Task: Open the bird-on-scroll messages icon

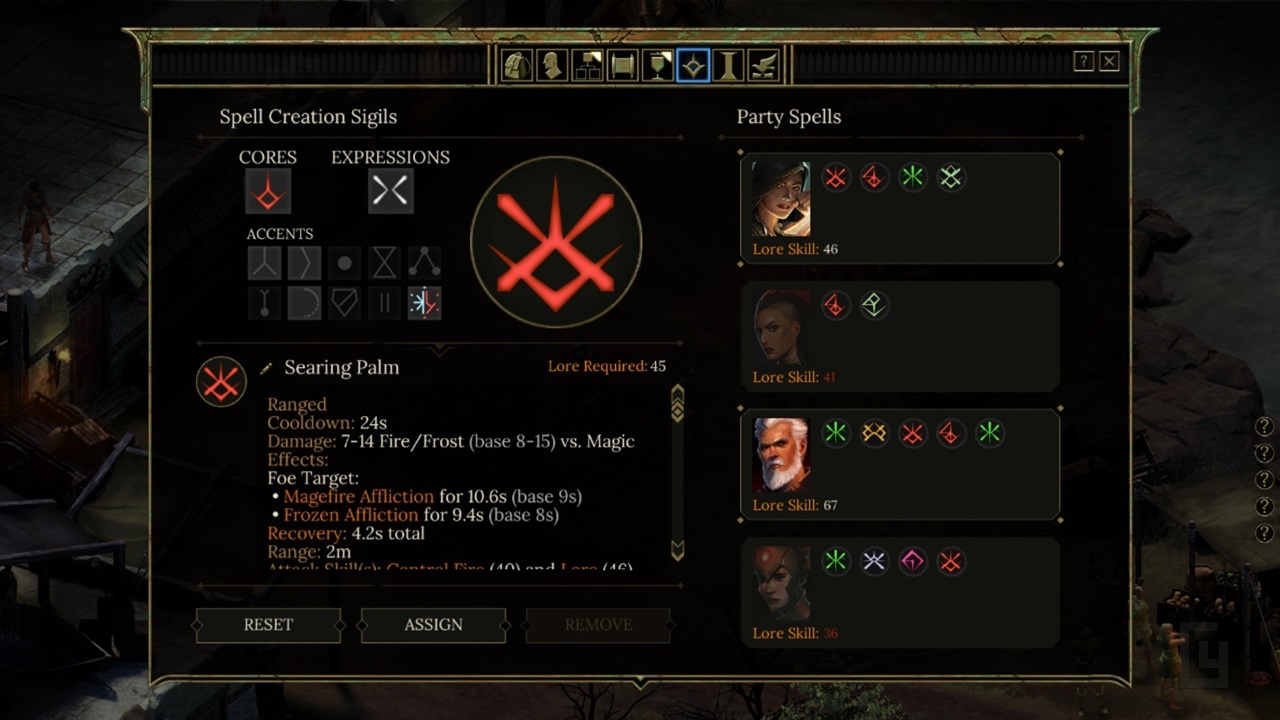Action: pyautogui.click(x=763, y=66)
